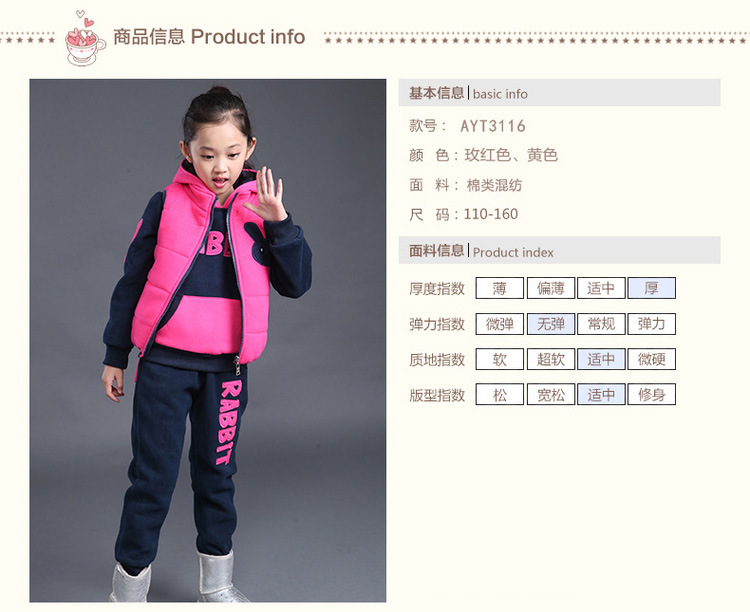The height and width of the screenshot is (612, 750).
Task: Choose 适中 in the 质地指数 row
Action: (x=601, y=359)
